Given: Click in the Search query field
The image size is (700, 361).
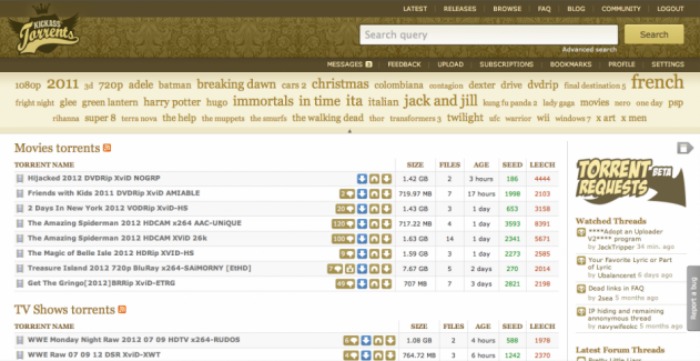Looking at the screenshot, I should coord(489,35).
